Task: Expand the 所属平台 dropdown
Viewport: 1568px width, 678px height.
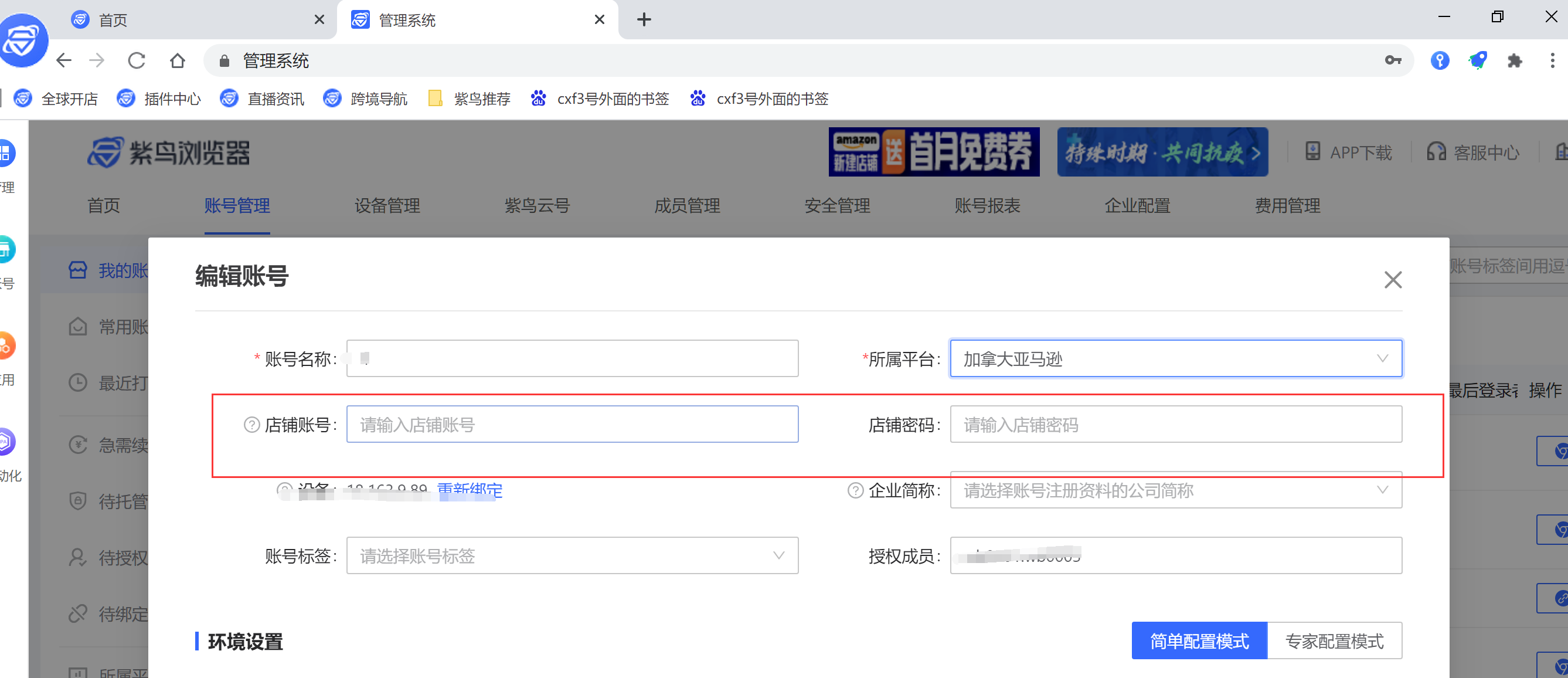Action: pos(1175,359)
